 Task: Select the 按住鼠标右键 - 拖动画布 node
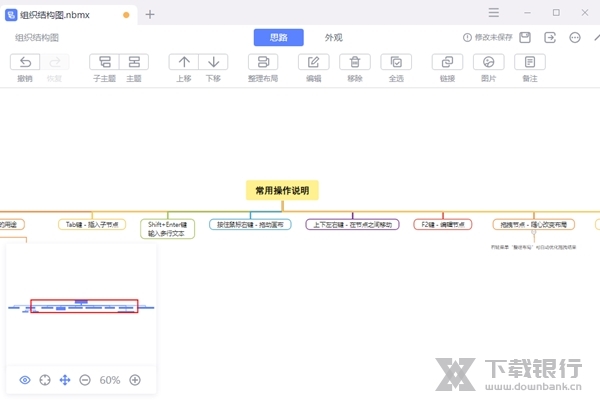[250, 224]
